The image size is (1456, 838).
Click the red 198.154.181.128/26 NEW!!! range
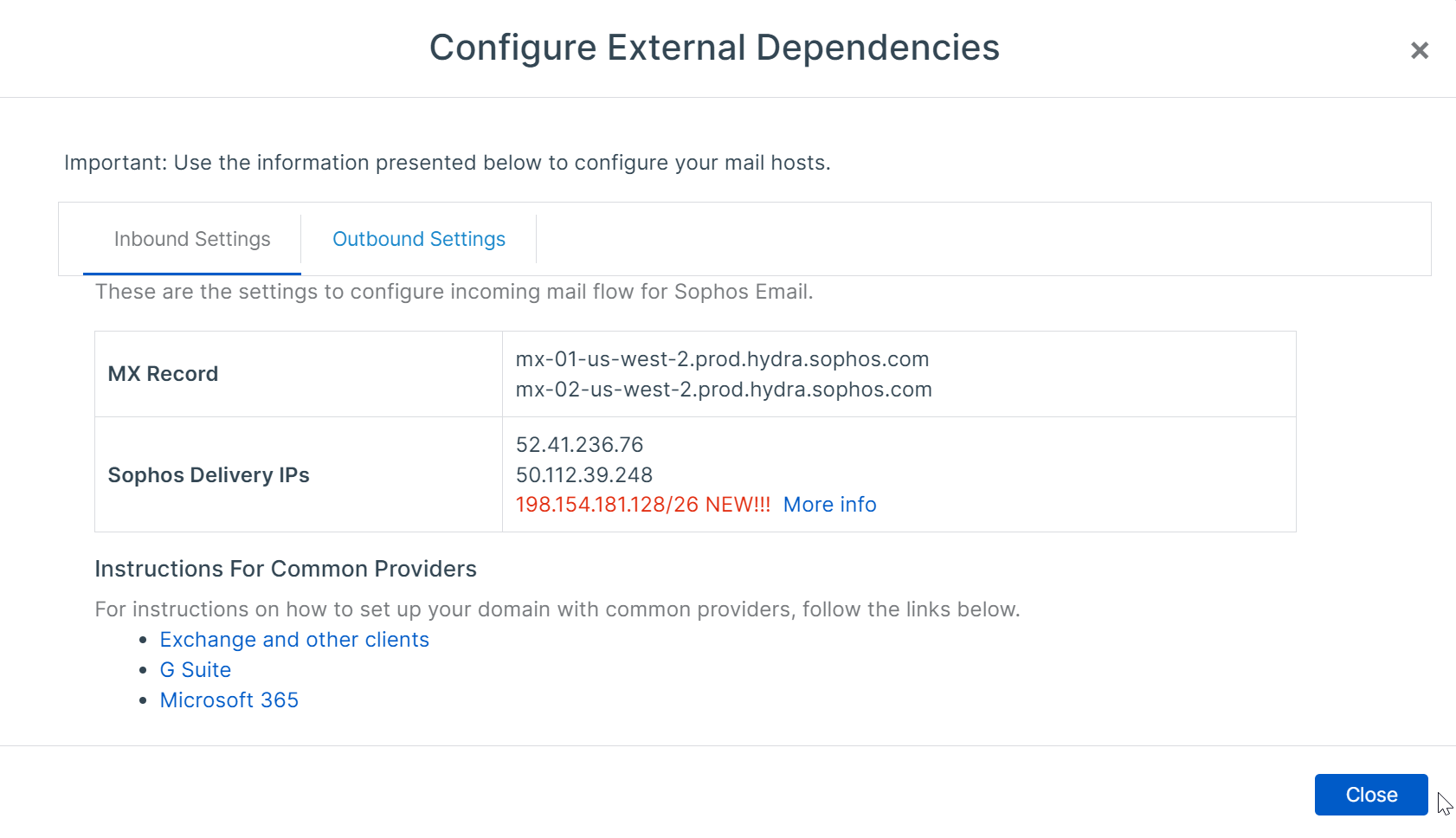[x=642, y=505]
